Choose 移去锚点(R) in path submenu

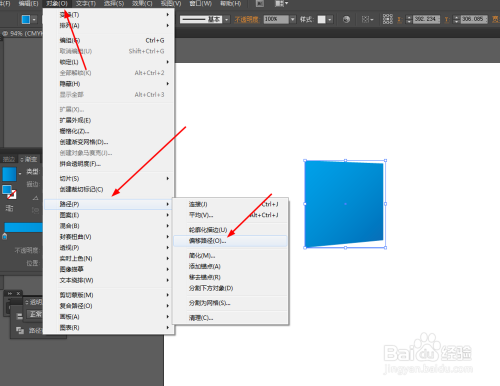pyautogui.click(x=230, y=277)
